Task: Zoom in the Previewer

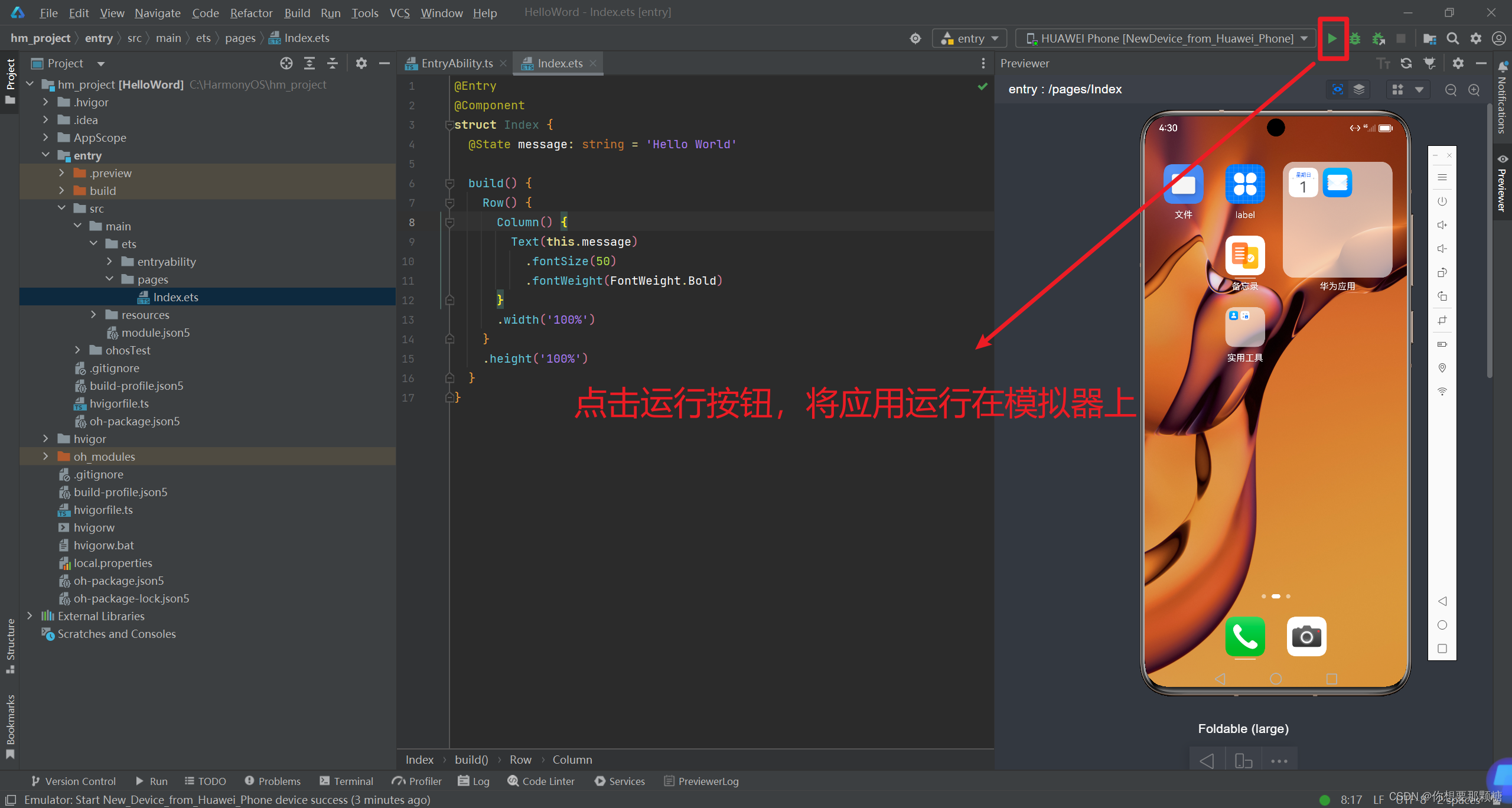Action: pyautogui.click(x=1474, y=90)
